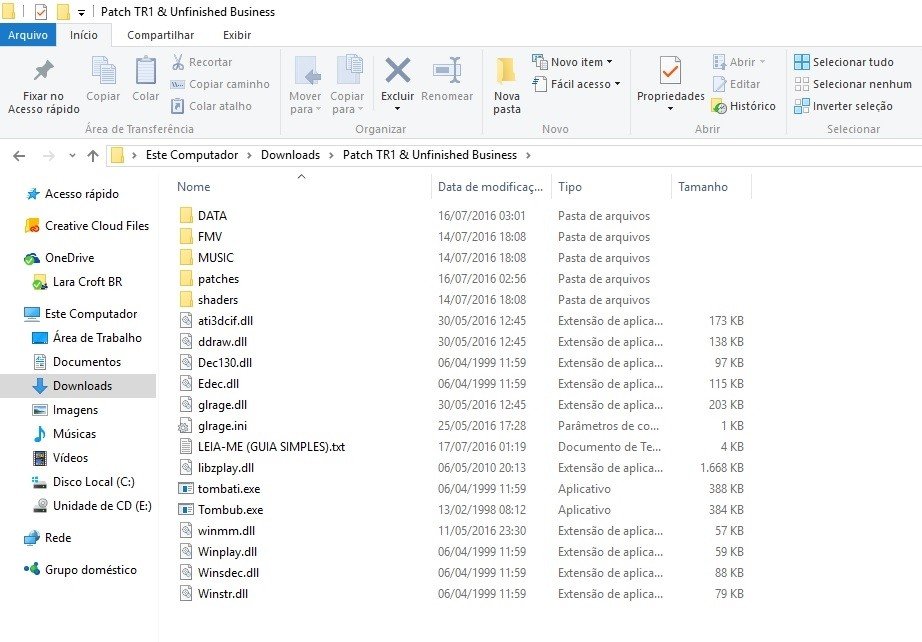Viewport: 922px width, 642px height.
Task: Click the Renomear icon in ribbon
Action: tap(447, 72)
